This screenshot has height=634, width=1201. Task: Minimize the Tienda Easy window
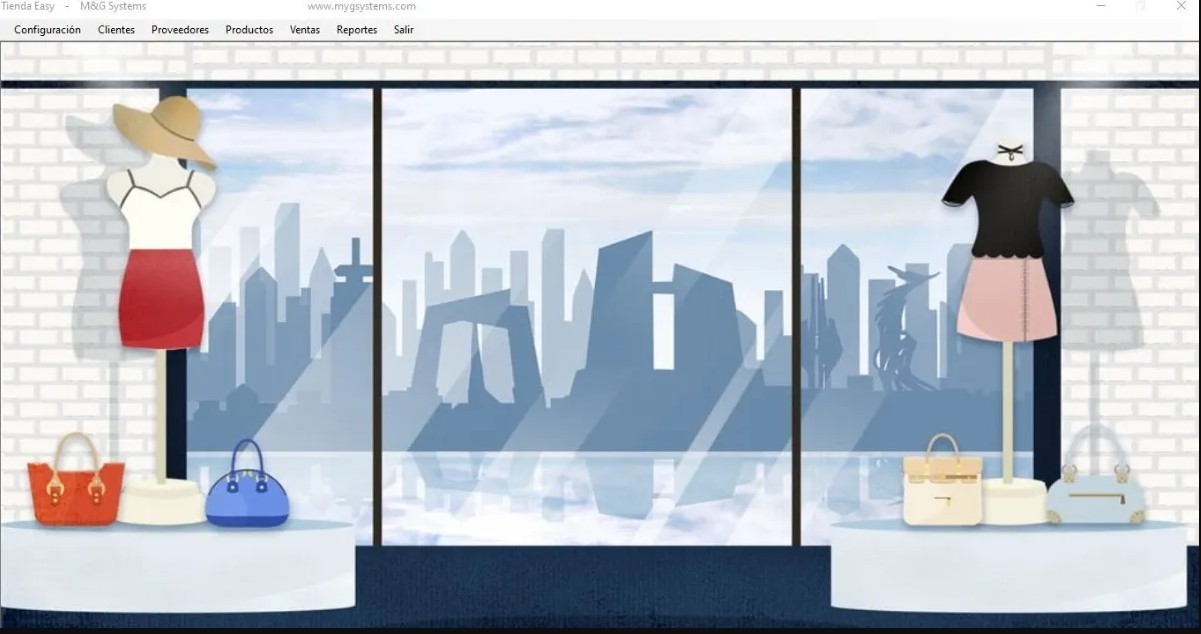click(1101, 6)
